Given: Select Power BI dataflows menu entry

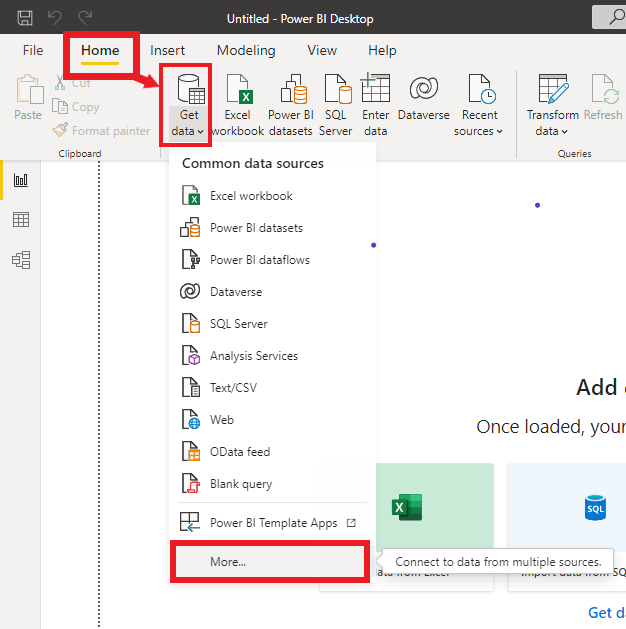Looking at the screenshot, I should [273, 260].
